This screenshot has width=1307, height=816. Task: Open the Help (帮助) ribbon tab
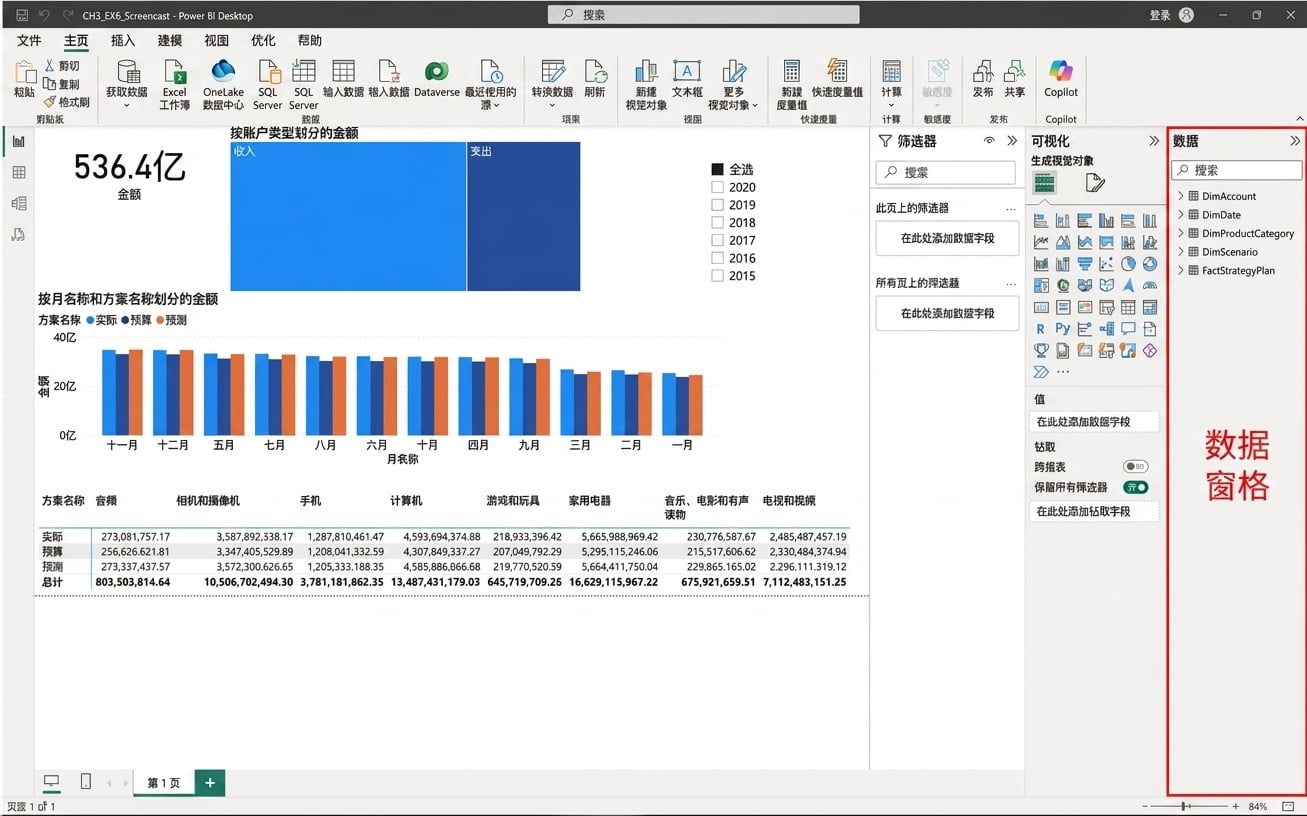(310, 41)
